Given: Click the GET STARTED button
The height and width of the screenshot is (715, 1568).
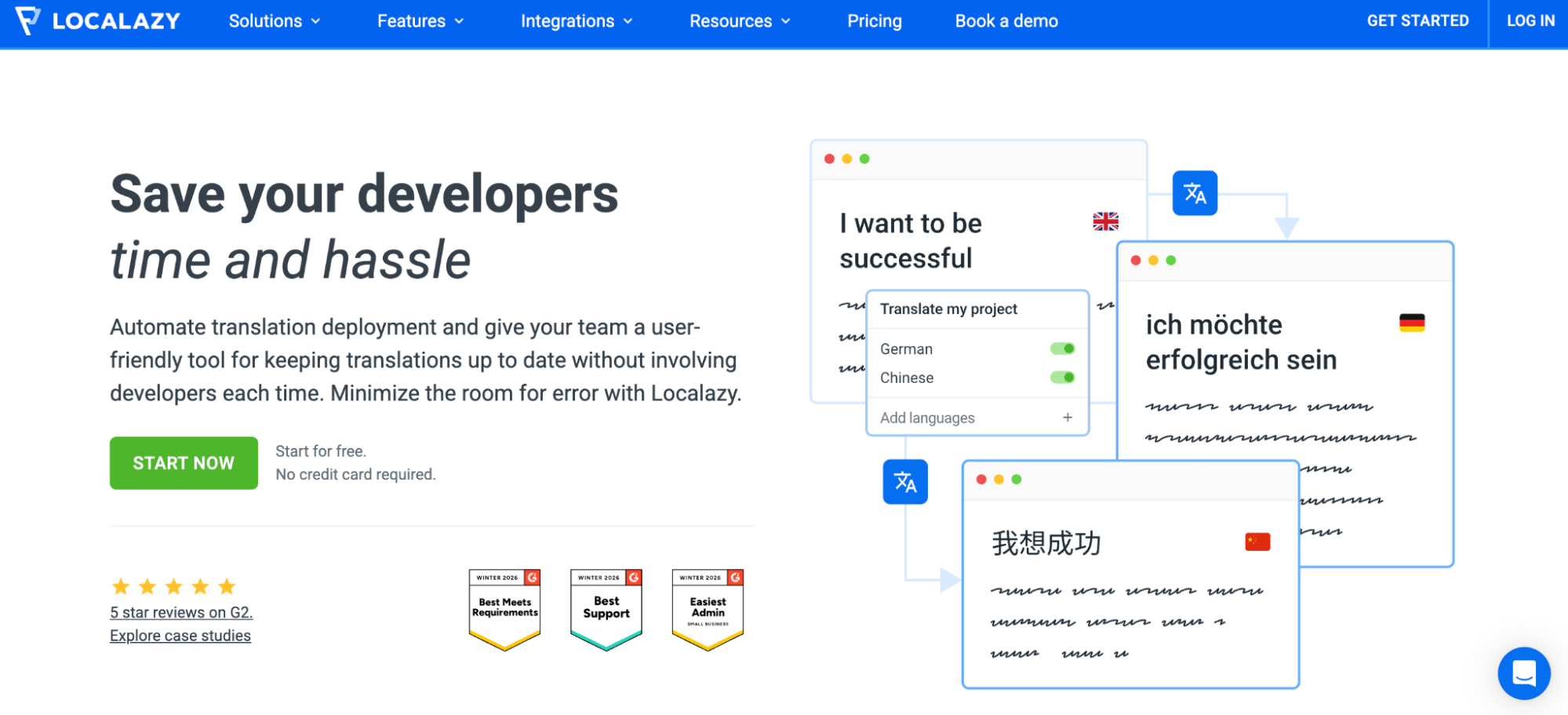Looking at the screenshot, I should click(1417, 21).
